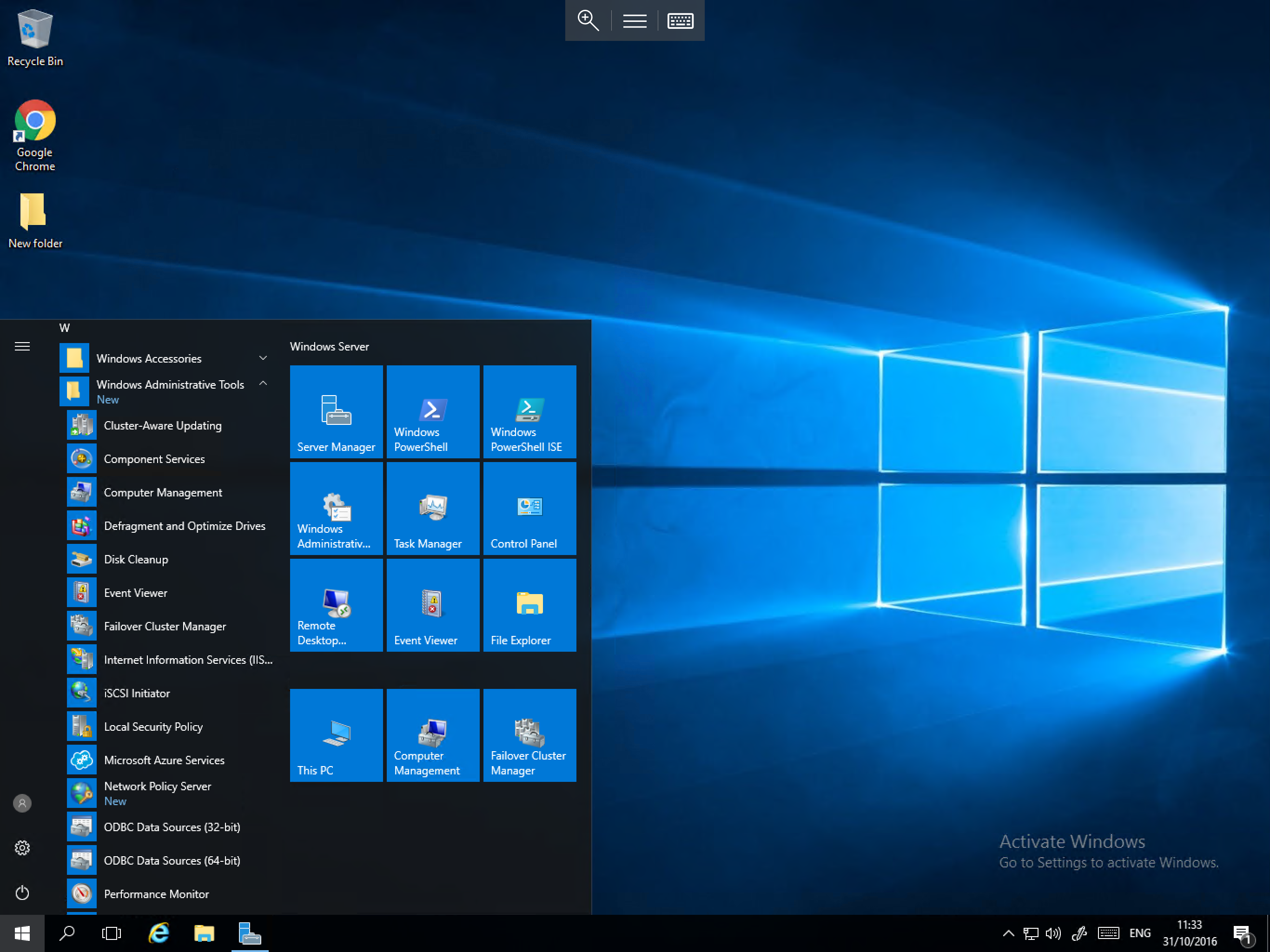Click the Start button on the taskbar
Screen dimensions: 1270x952
point(22,933)
